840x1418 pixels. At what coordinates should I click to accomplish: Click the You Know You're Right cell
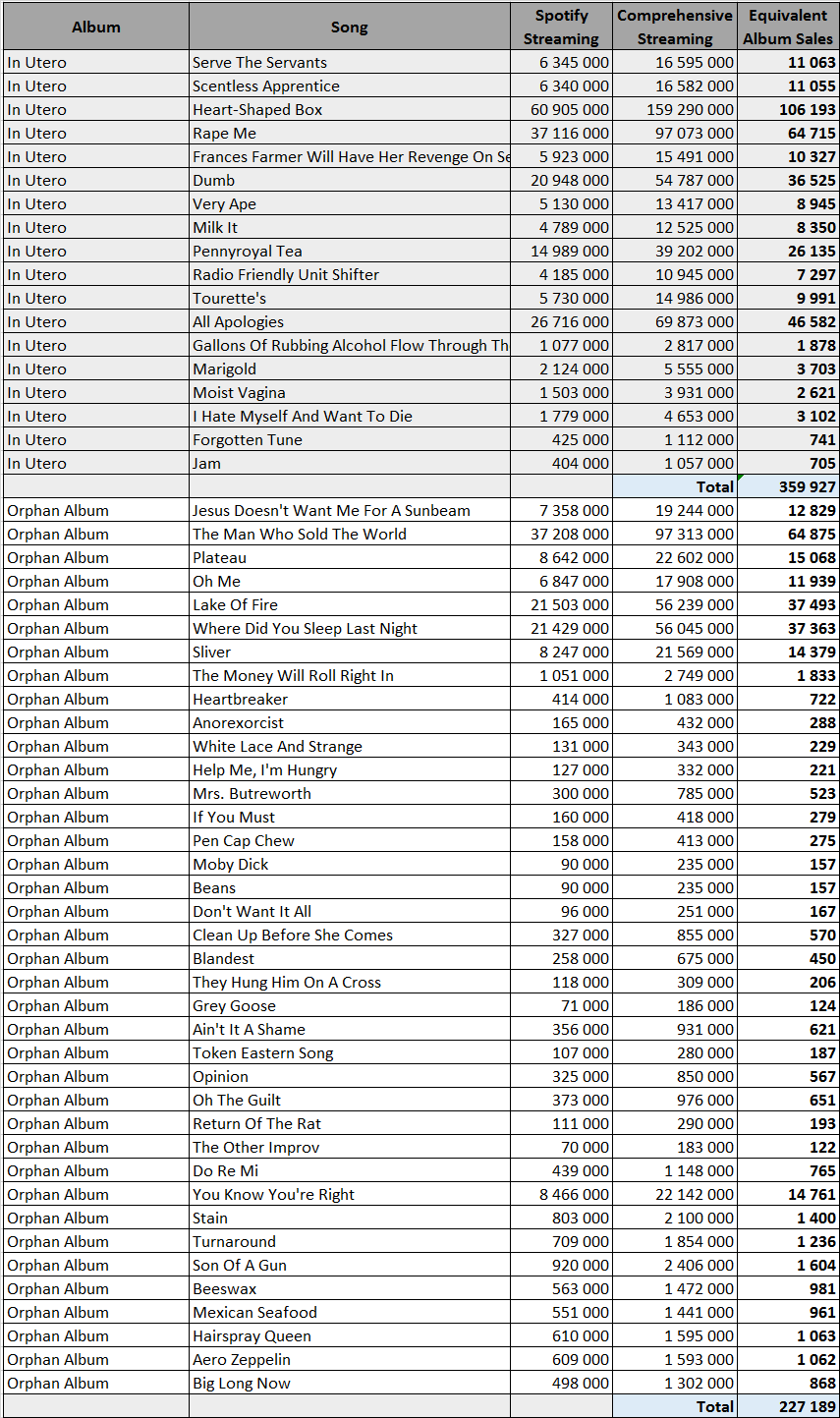point(349,1194)
